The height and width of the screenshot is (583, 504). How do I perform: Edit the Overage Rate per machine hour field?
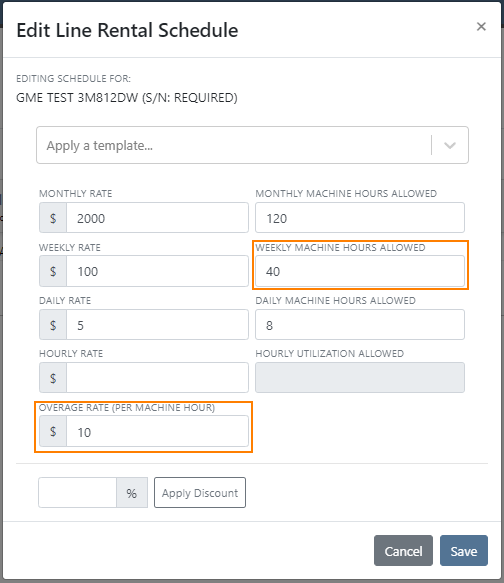157,431
